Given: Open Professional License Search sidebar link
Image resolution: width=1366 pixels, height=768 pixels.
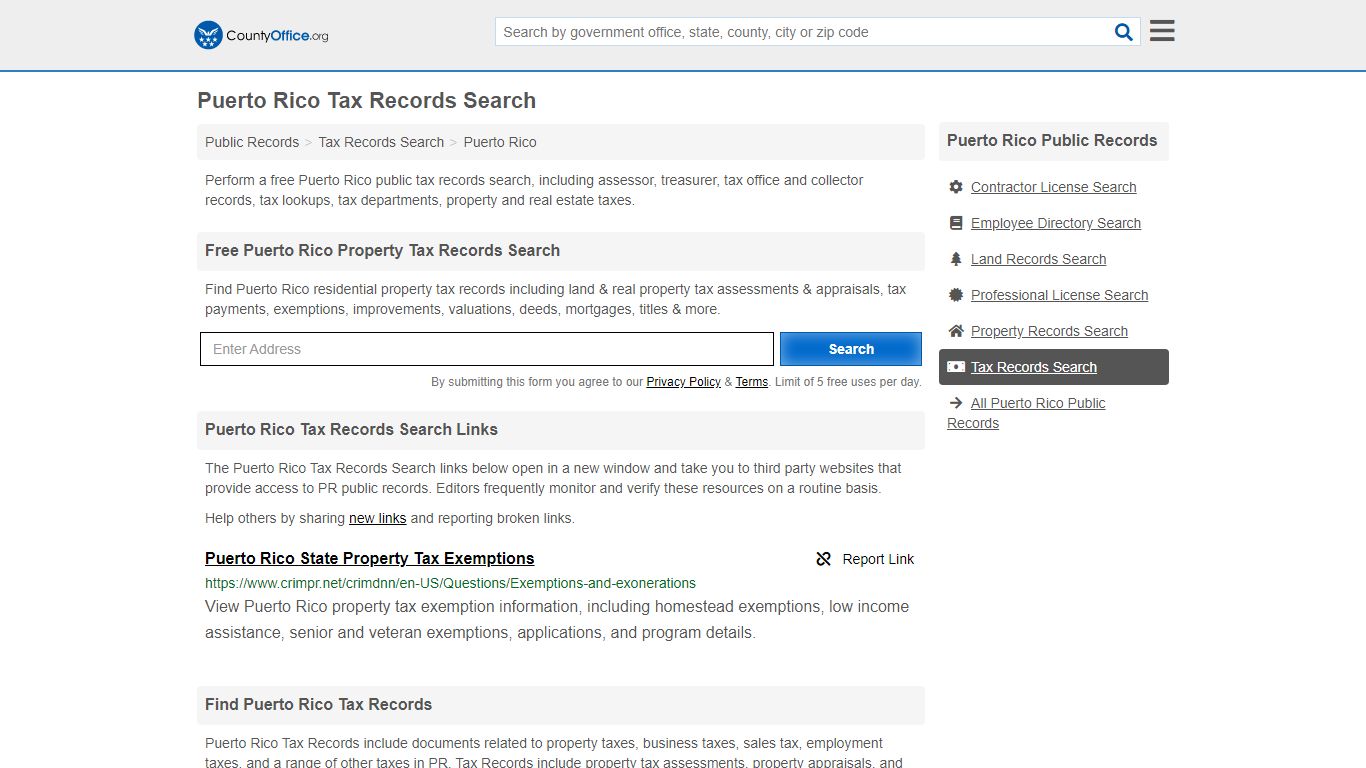Looking at the screenshot, I should [1059, 295].
